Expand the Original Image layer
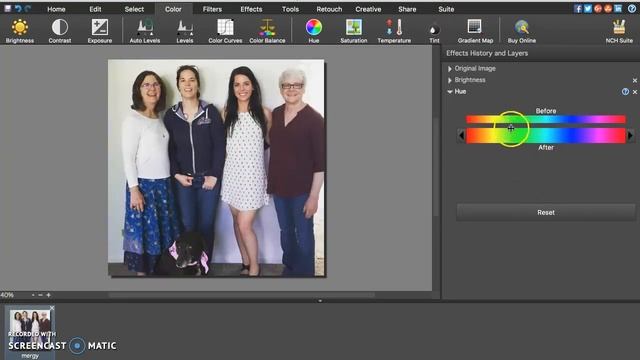 (450, 69)
